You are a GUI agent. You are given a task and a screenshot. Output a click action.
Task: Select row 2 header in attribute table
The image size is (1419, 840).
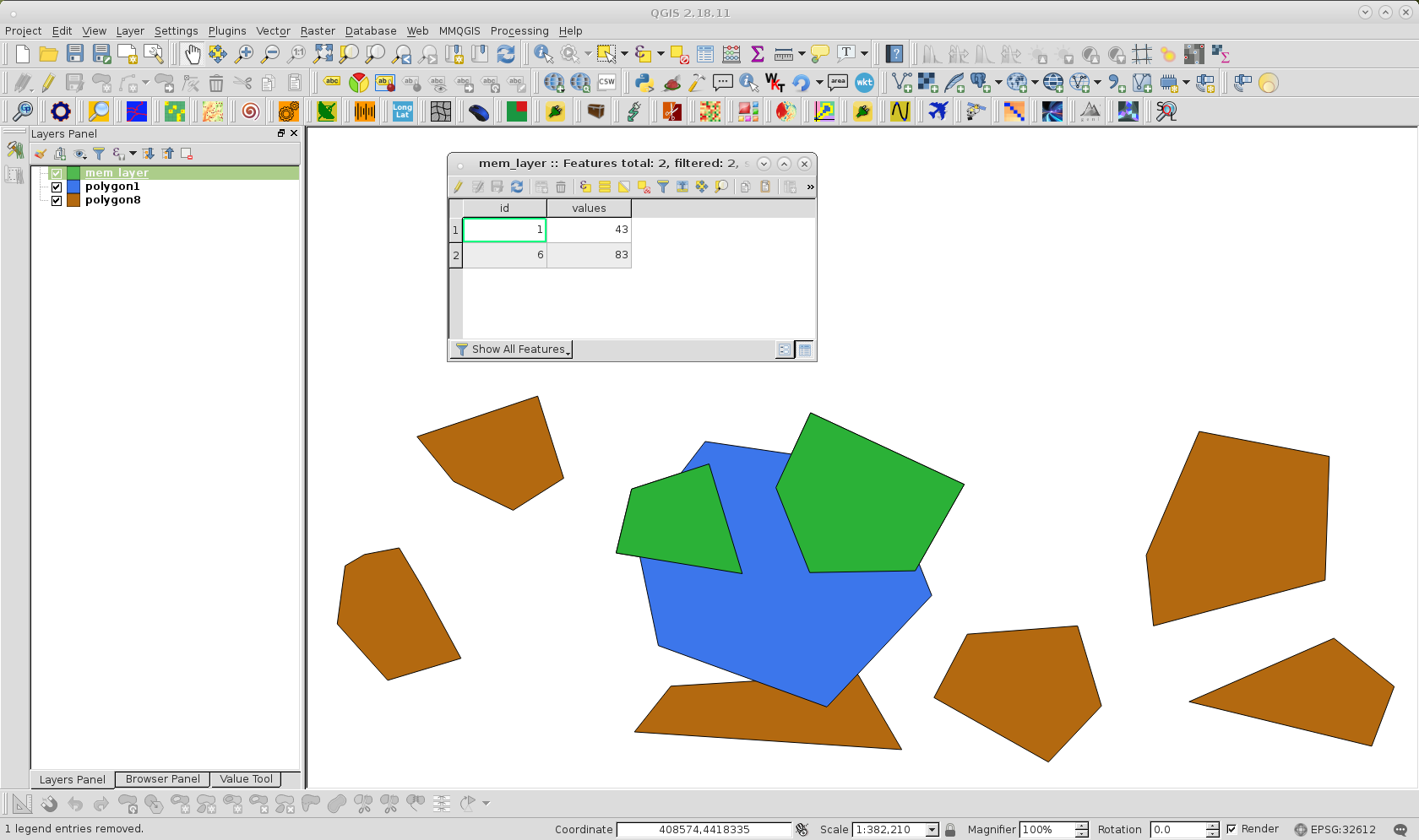[455, 255]
